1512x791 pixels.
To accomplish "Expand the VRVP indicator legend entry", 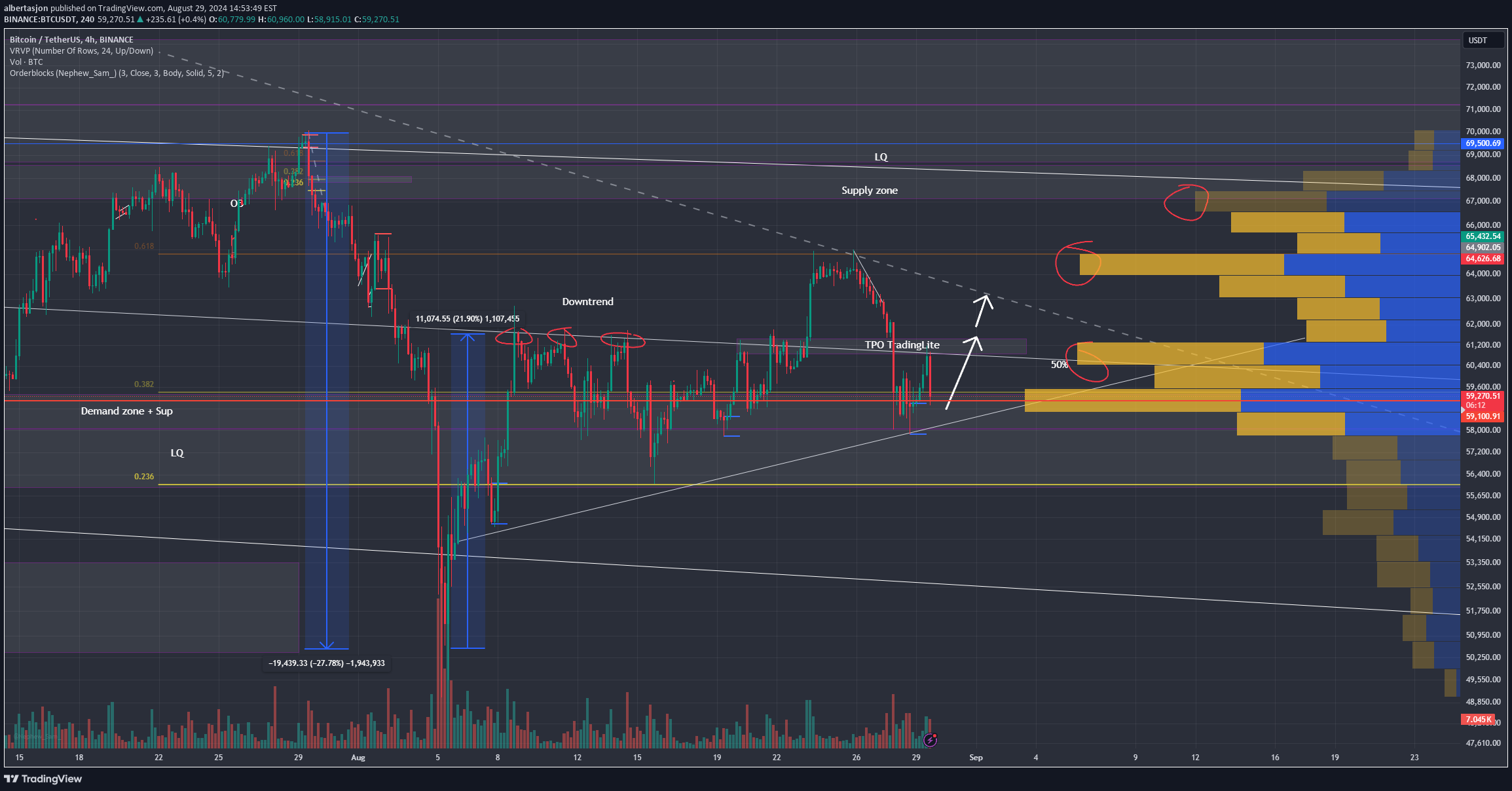I will (x=81, y=51).
